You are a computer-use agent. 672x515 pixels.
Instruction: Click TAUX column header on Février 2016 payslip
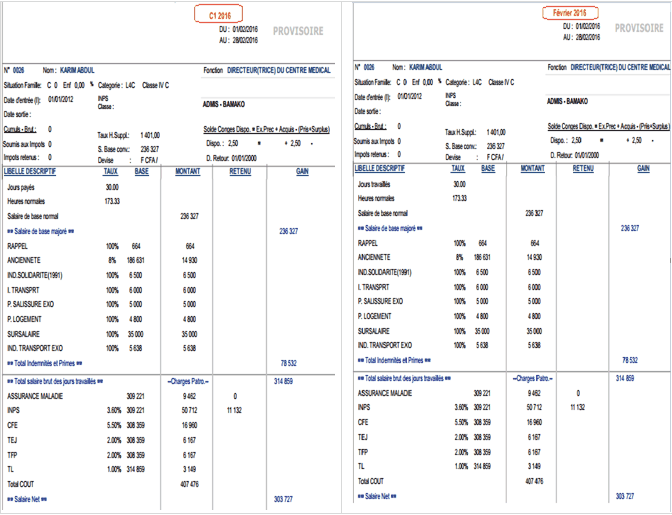(x=458, y=168)
